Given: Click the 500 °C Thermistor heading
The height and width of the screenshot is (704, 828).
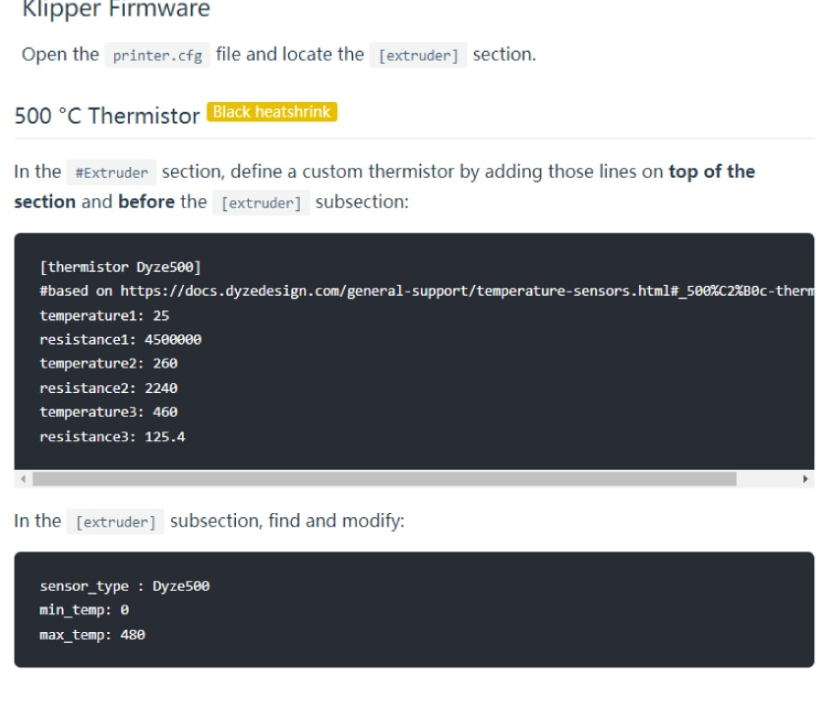Looking at the screenshot, I should (x=107, y=116).
